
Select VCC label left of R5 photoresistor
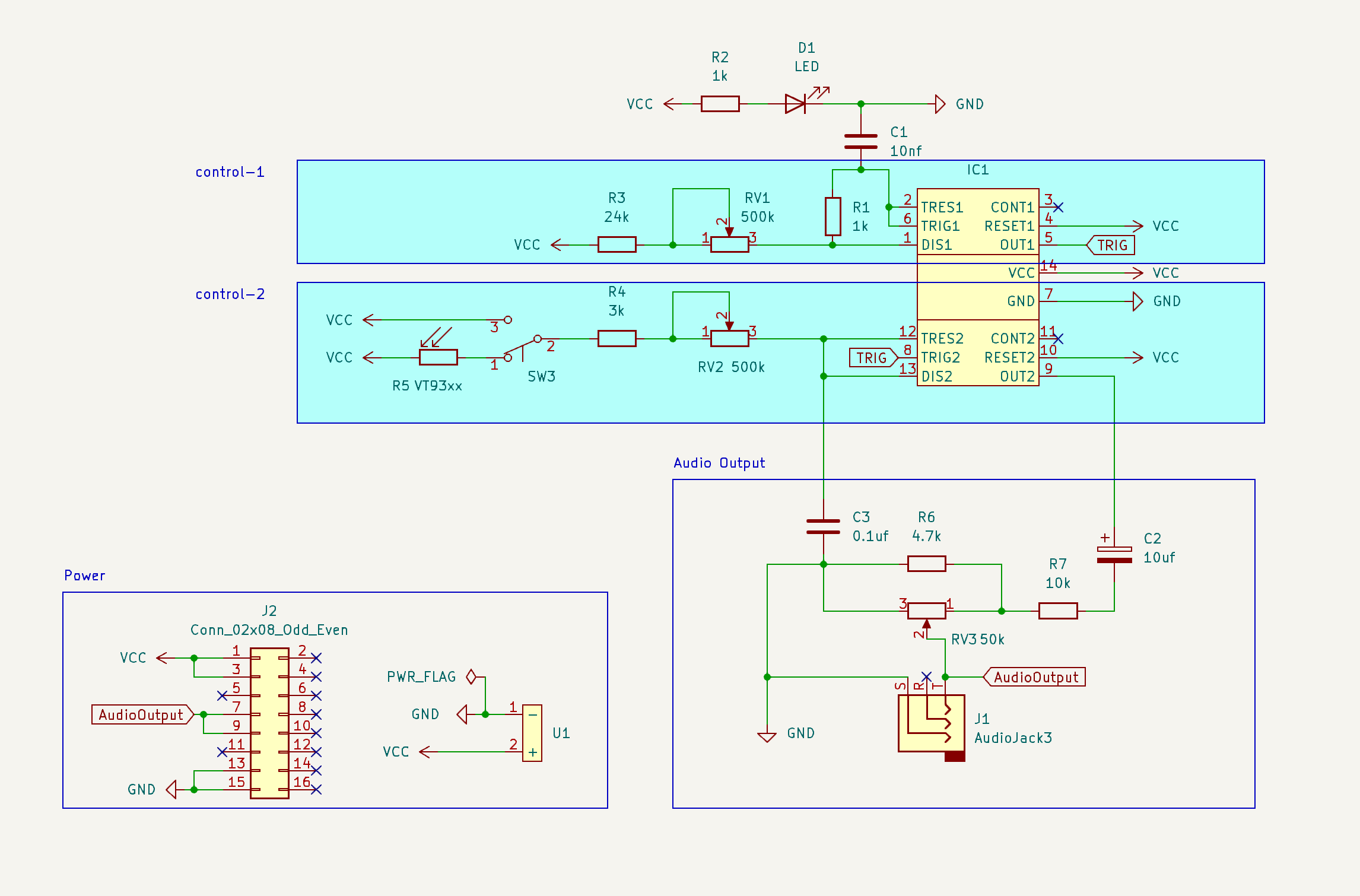[339, 358]
